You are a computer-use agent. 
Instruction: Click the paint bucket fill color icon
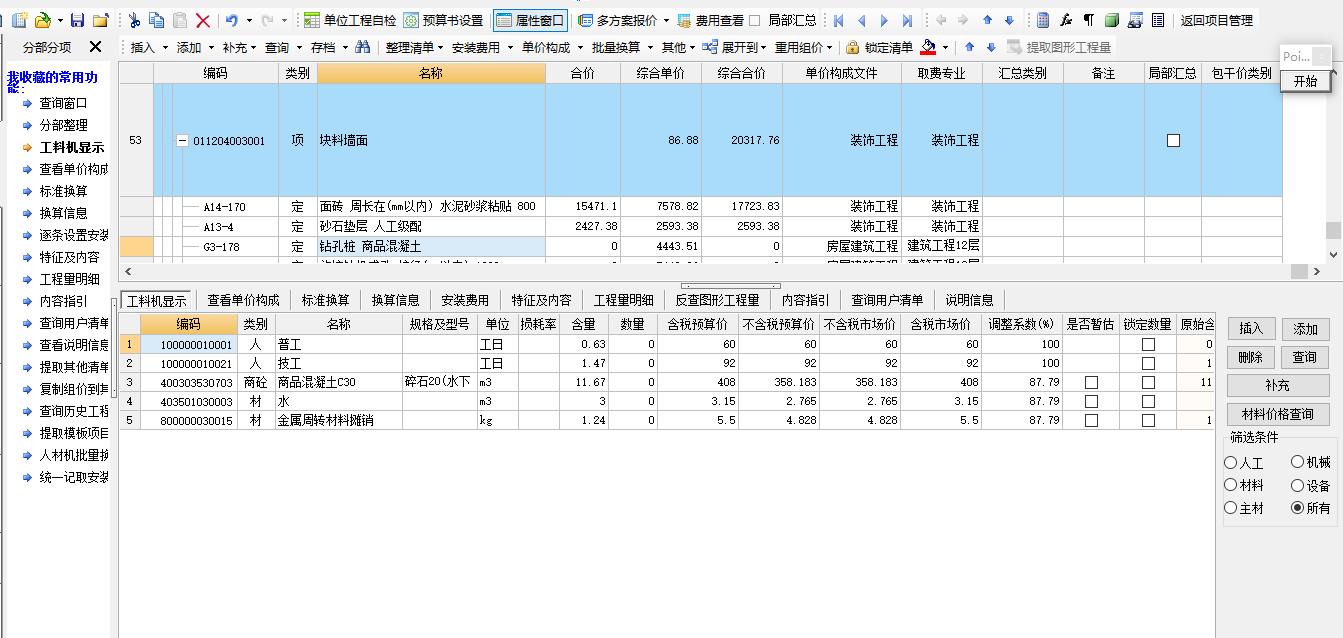[x=929, y=47]
